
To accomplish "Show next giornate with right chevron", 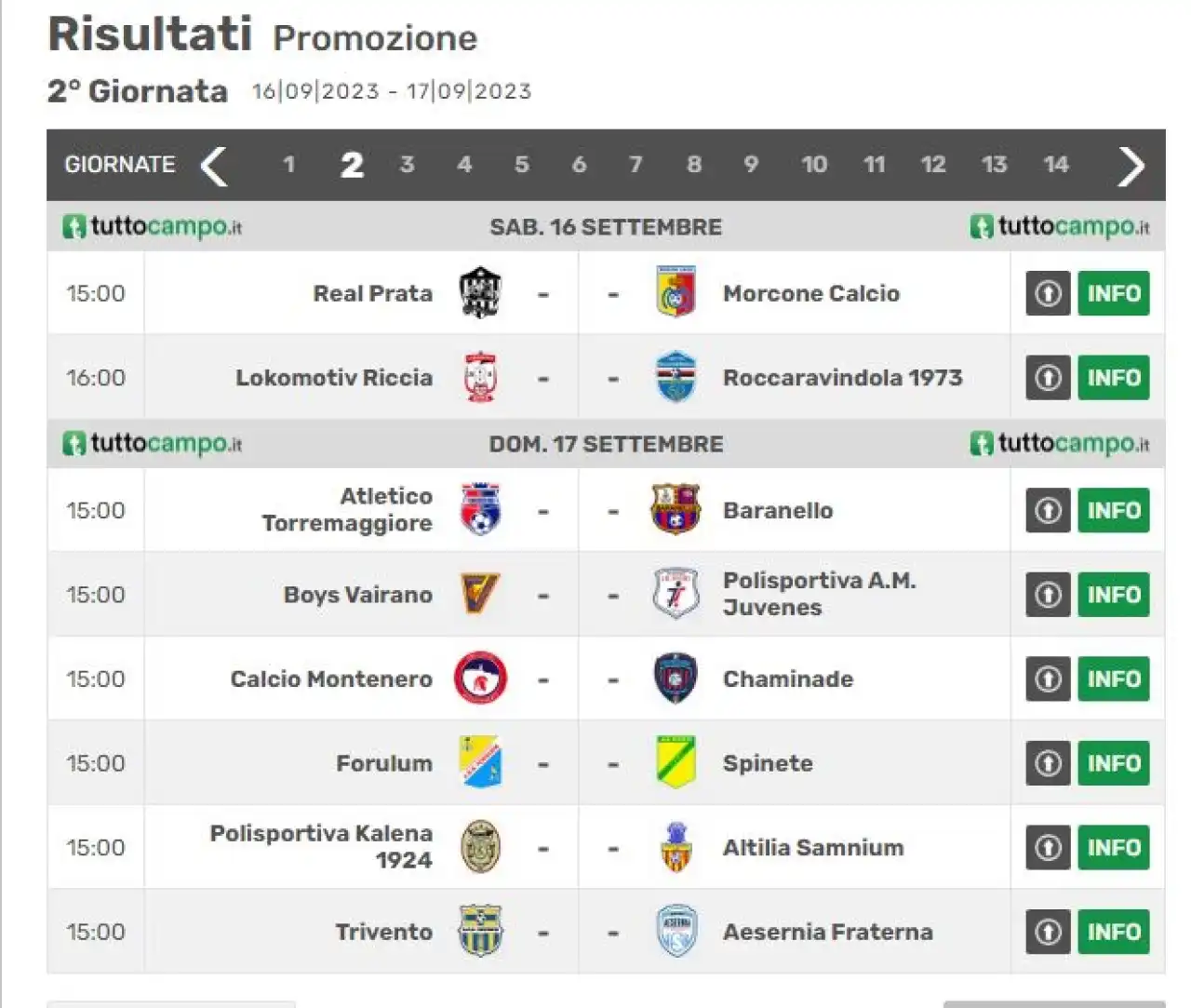I will pos(1131,166).
